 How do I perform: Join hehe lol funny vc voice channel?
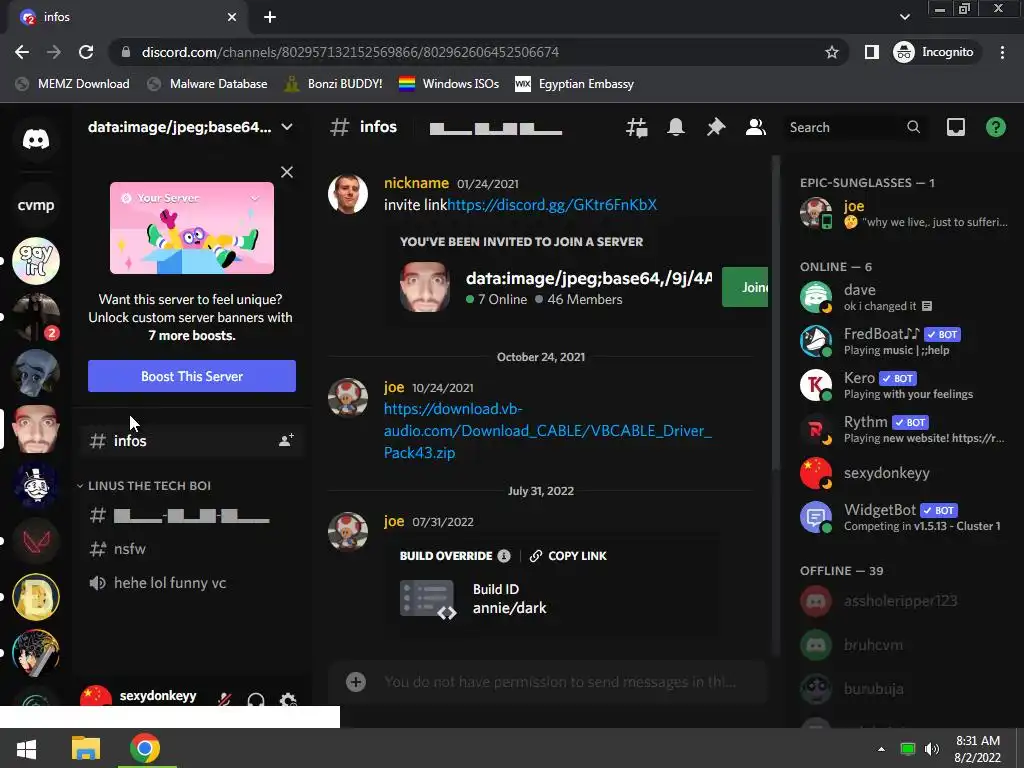click(x=192, y=583)
